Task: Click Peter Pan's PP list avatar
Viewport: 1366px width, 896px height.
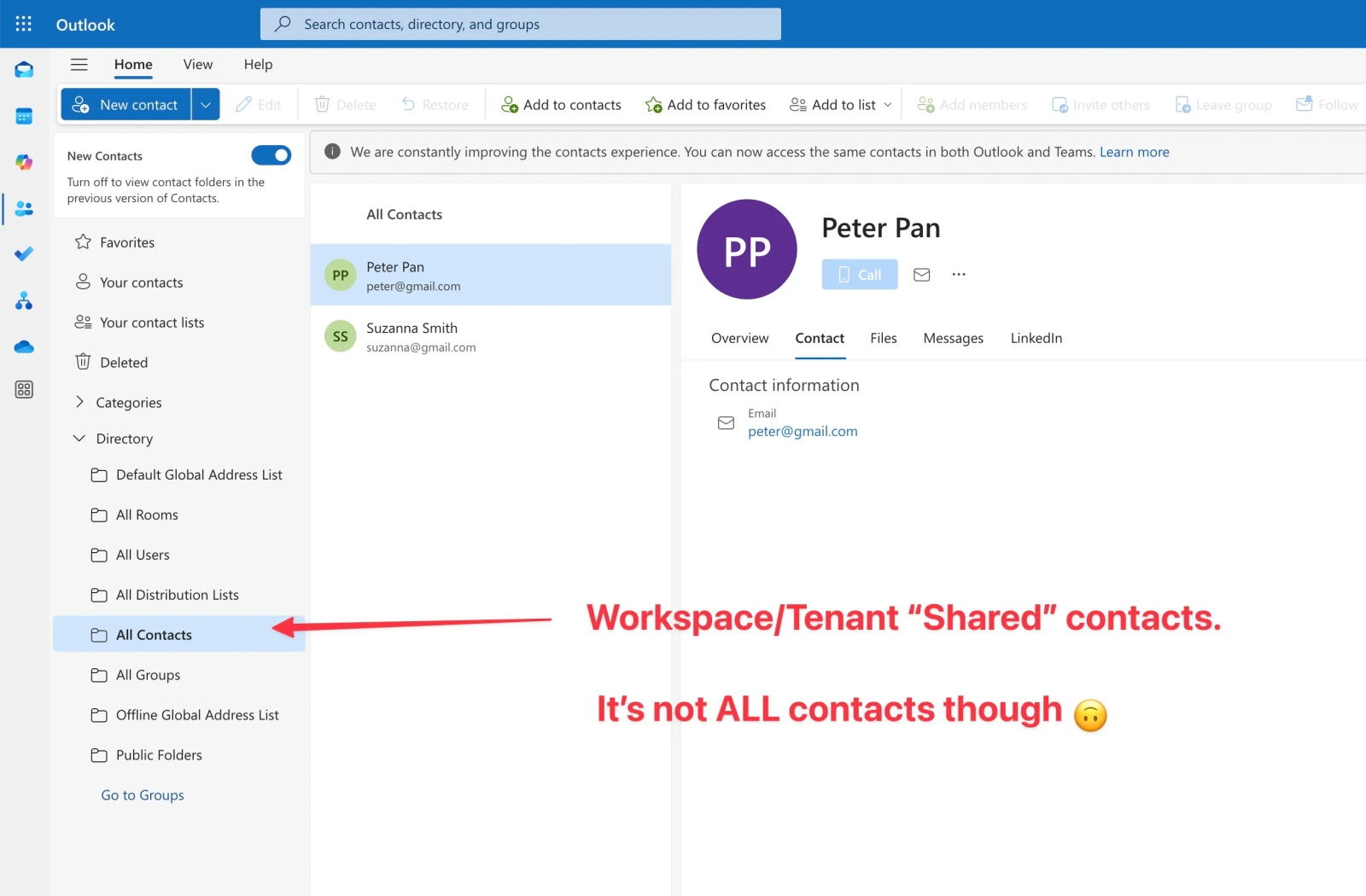Action: (x=340, y=276)
